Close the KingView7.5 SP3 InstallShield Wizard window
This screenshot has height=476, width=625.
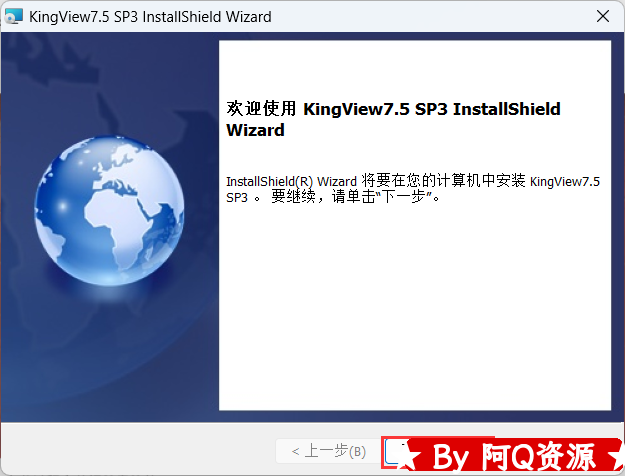coord(603,17)
